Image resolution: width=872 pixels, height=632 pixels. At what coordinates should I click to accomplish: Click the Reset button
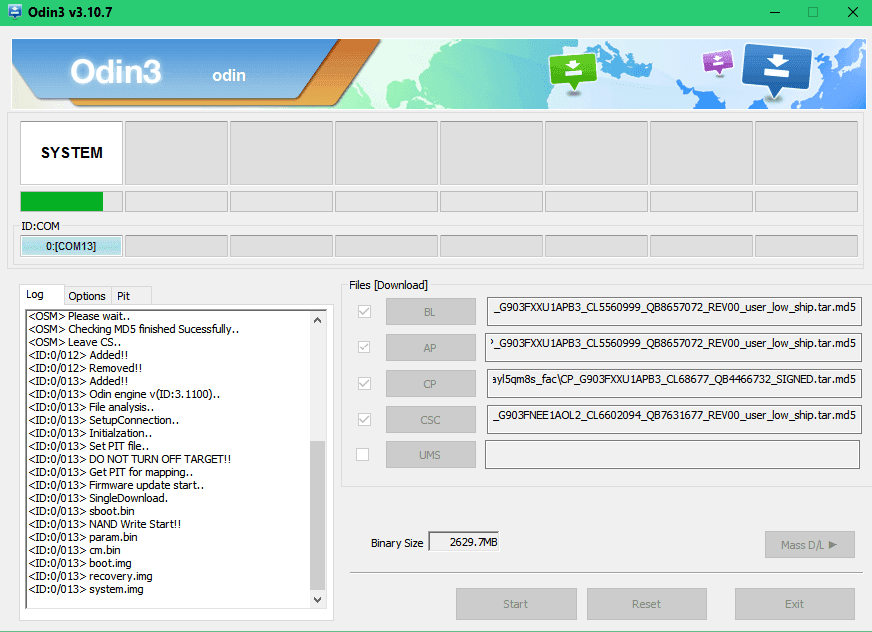point(647,604)
